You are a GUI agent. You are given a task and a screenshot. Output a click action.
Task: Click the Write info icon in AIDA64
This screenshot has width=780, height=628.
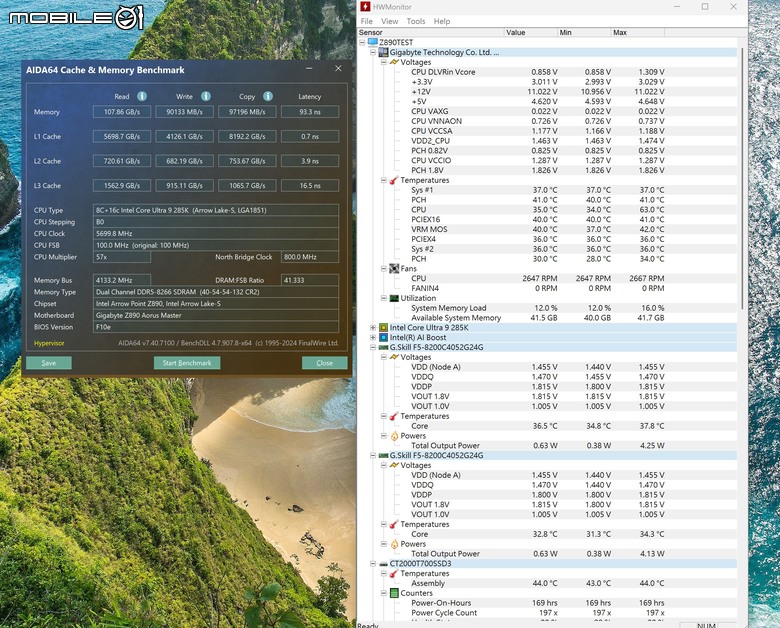[205, 96]
